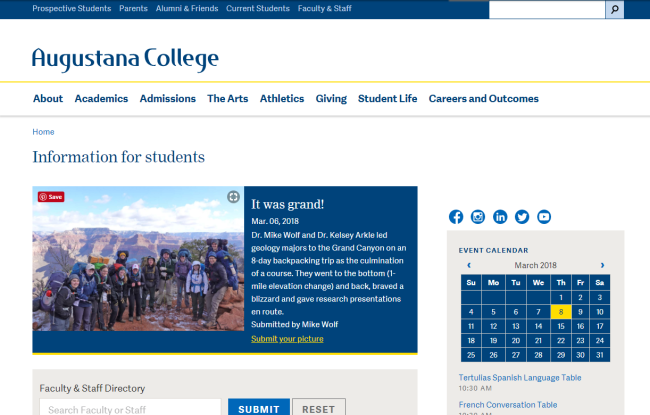This screenshot has width=650, height=415.
Task: Click 'Submitted by Mike Wolf' text
Action: pyautogui.click(x=295, y=325)
